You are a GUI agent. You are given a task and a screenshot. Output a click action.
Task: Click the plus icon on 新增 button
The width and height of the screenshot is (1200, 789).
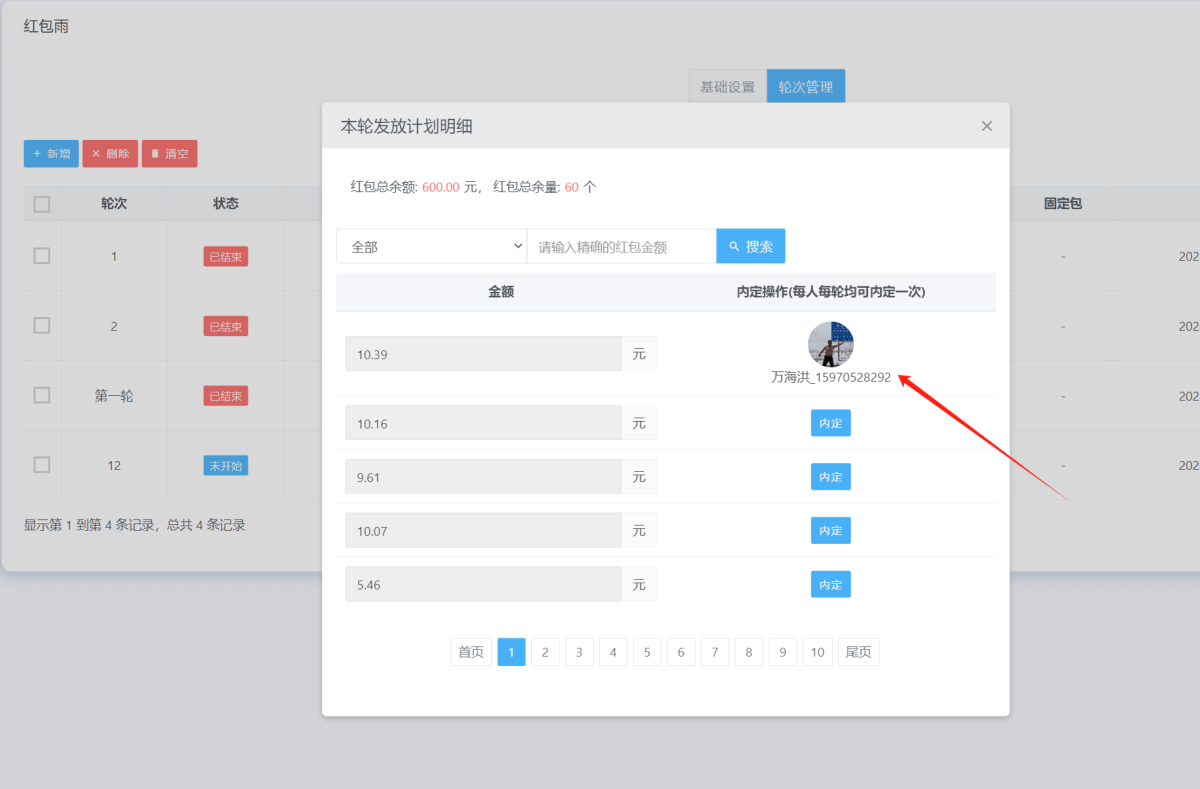pyautogui.click(x=38, y=153)
